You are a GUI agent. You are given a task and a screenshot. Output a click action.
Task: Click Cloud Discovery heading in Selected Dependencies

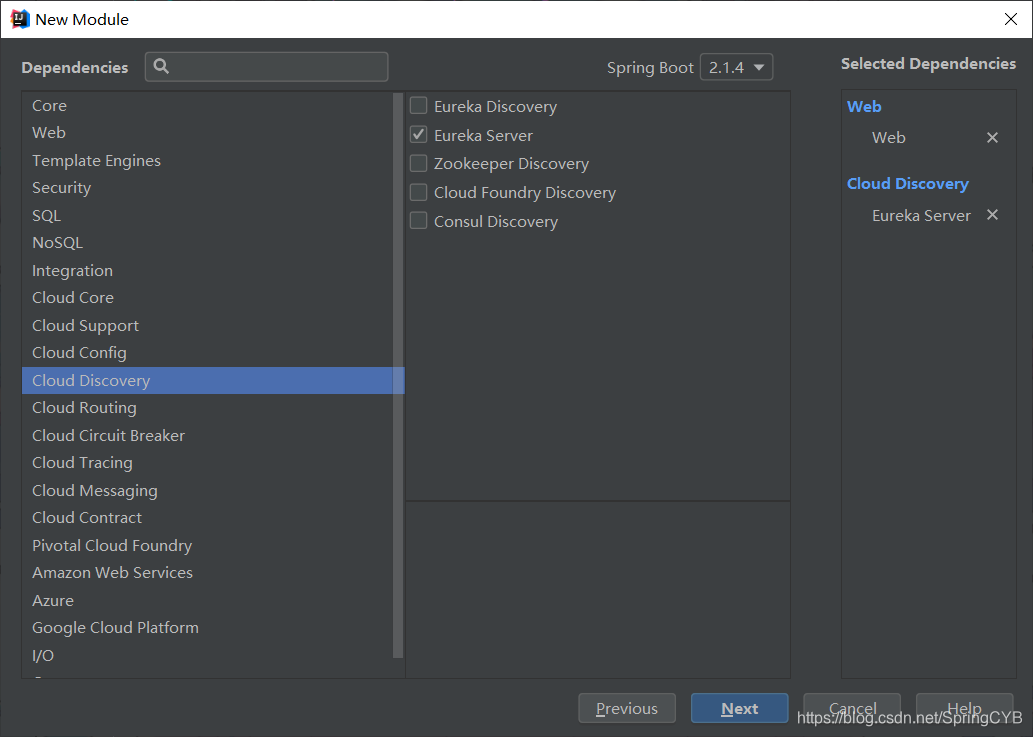point(907,184)
